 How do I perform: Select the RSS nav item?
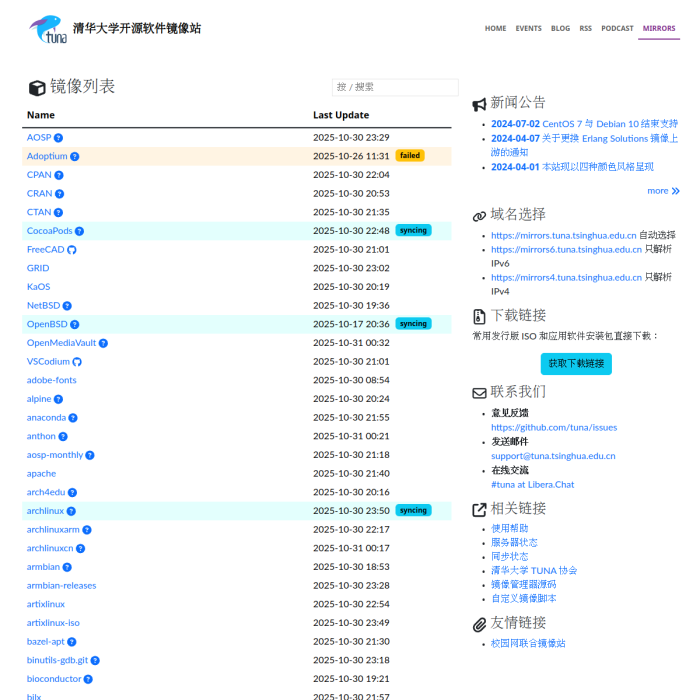tap(585, 29)
